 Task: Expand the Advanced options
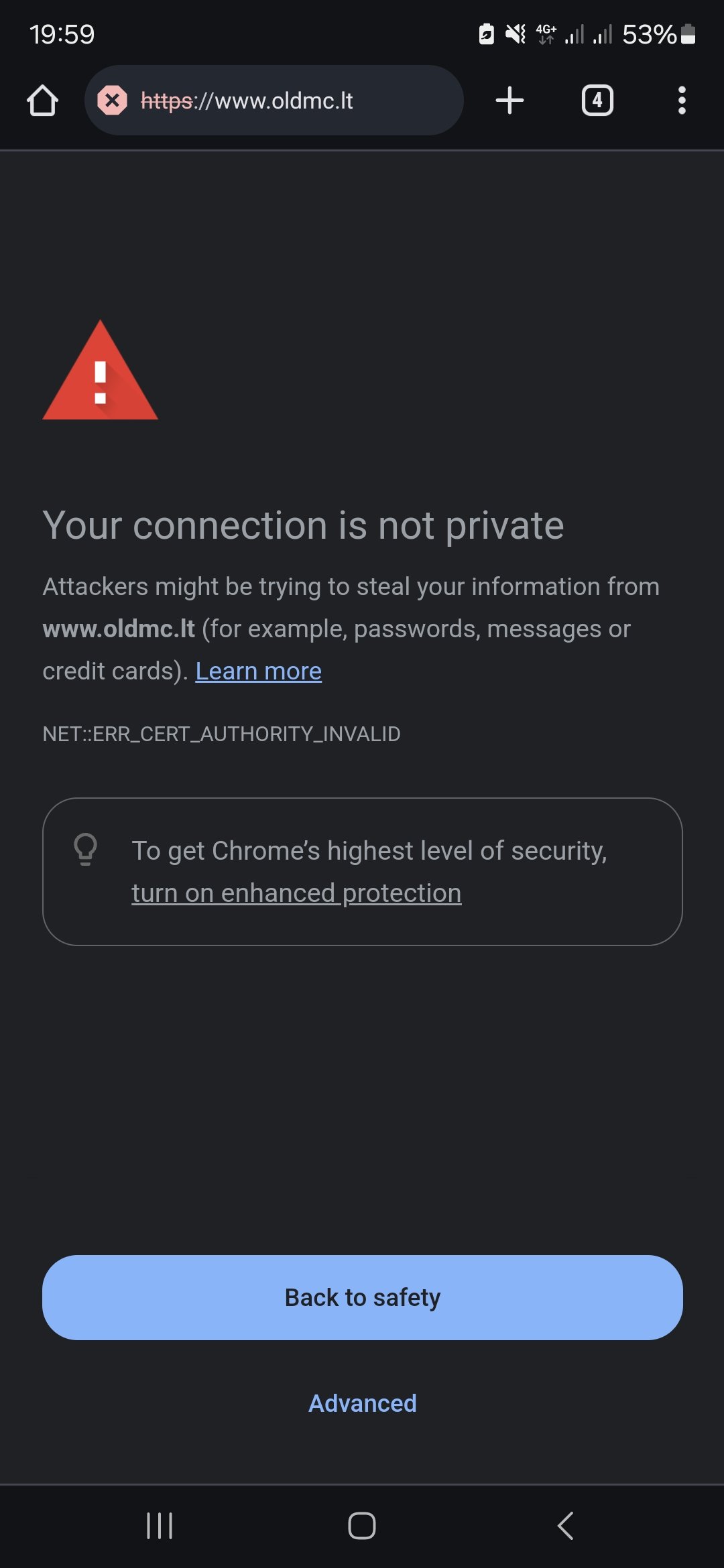point(363,1403)
